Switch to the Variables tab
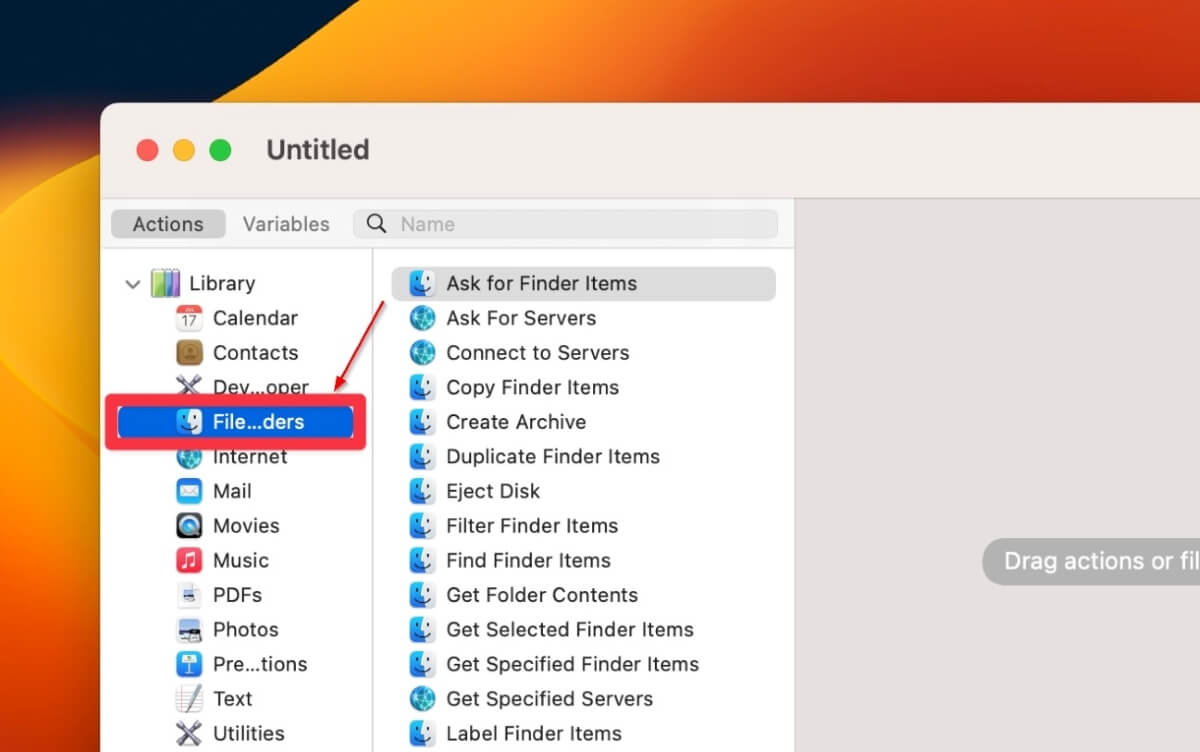The image size is (1200, 752). 286,224
